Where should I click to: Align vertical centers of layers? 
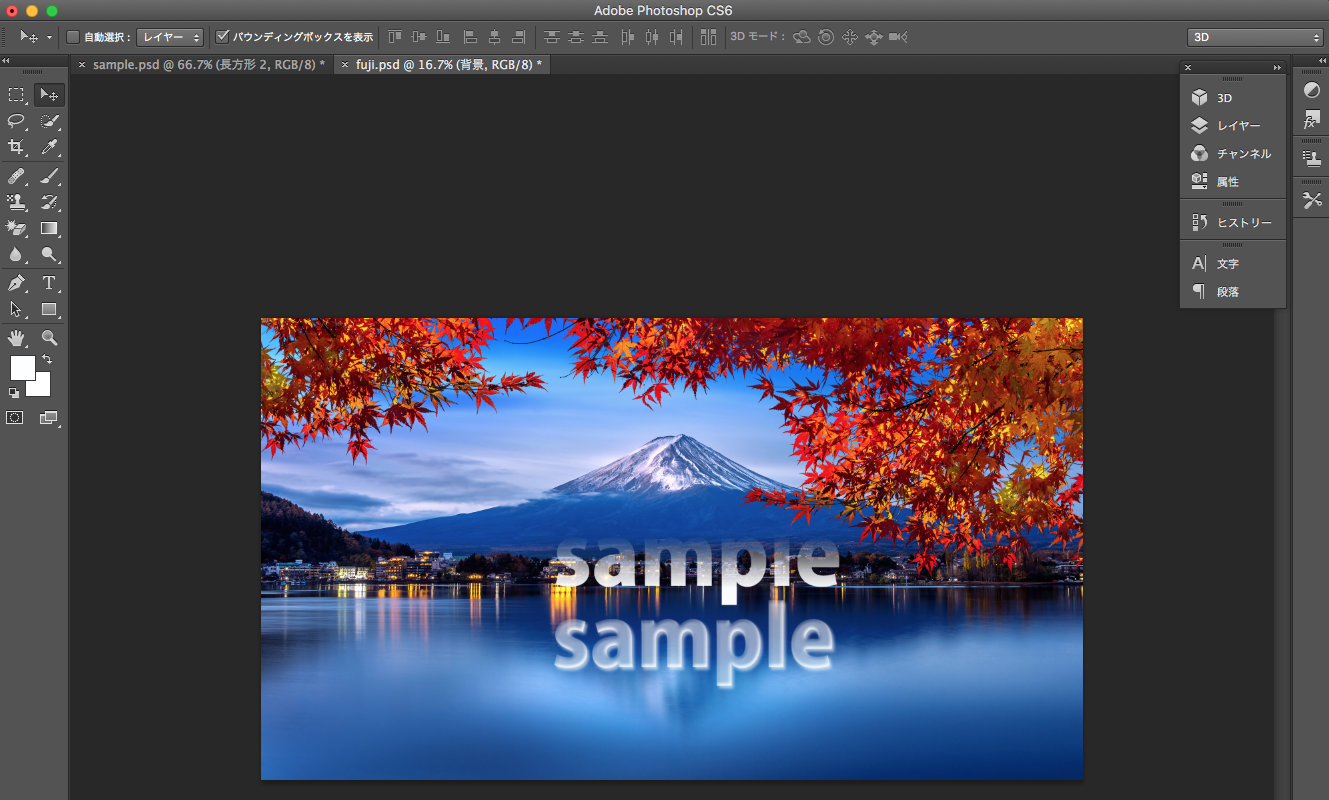(x=418, y=37)
